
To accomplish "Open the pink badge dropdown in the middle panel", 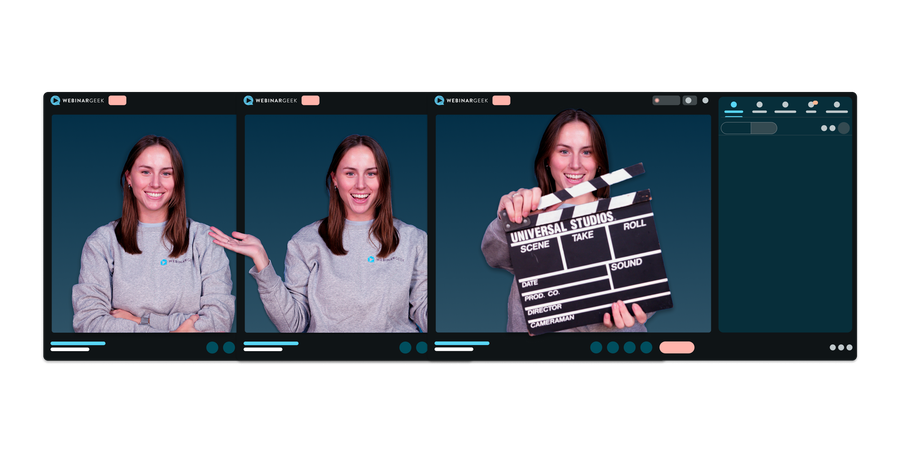I will (310, 100).
